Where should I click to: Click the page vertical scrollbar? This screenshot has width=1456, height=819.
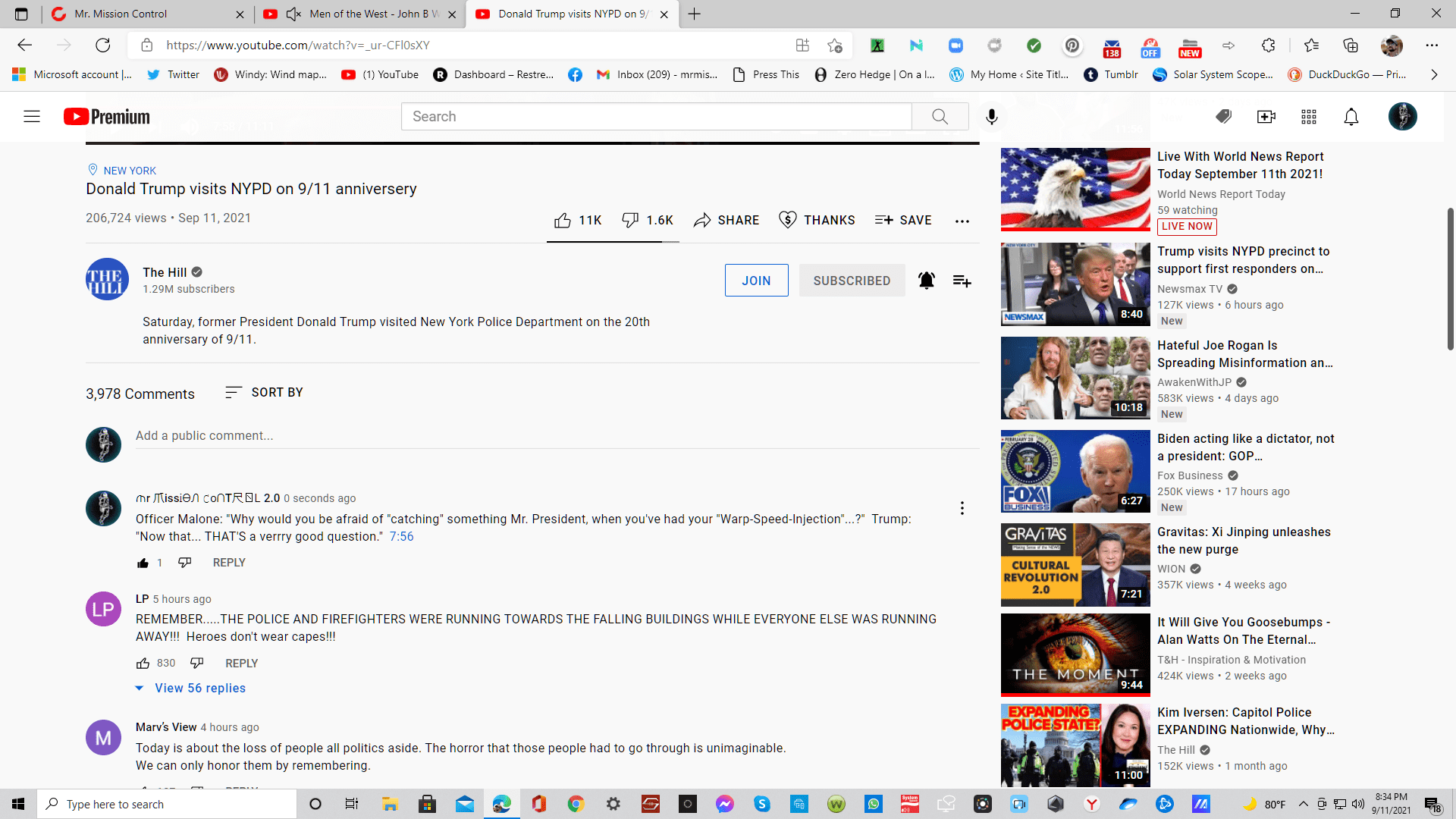pos(1450,279)
